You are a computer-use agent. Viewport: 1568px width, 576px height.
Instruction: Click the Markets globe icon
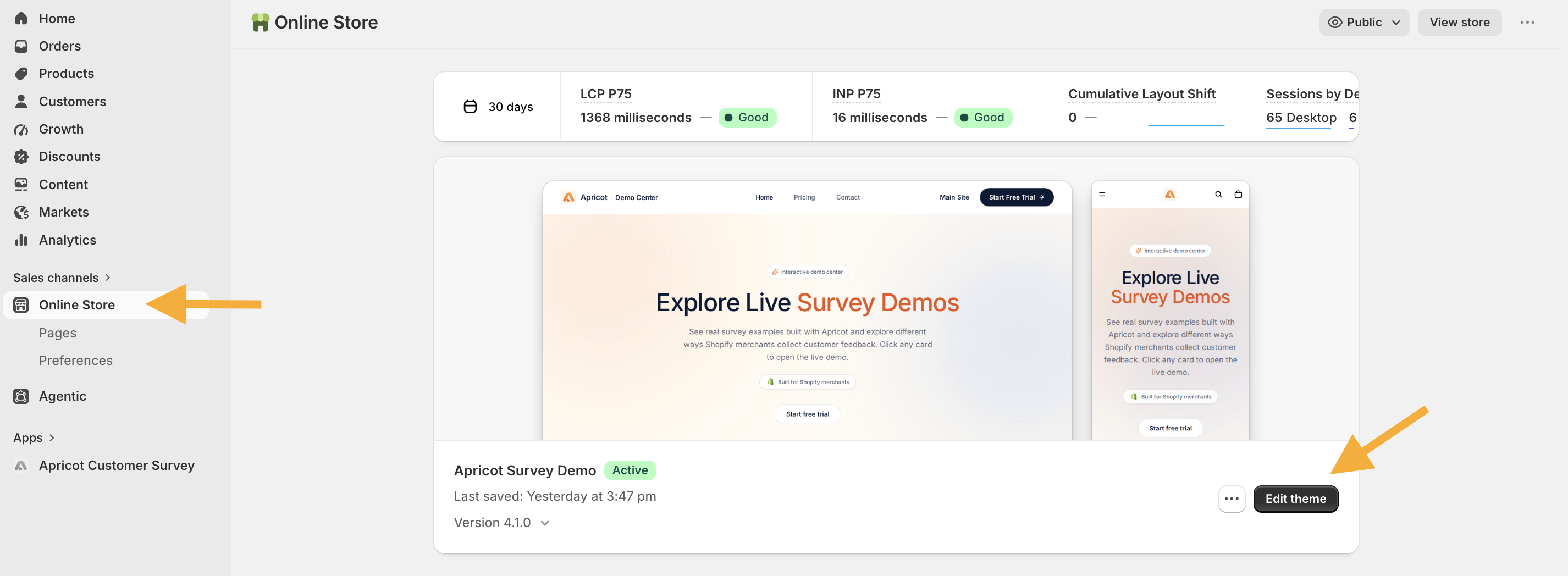(21, 212)
